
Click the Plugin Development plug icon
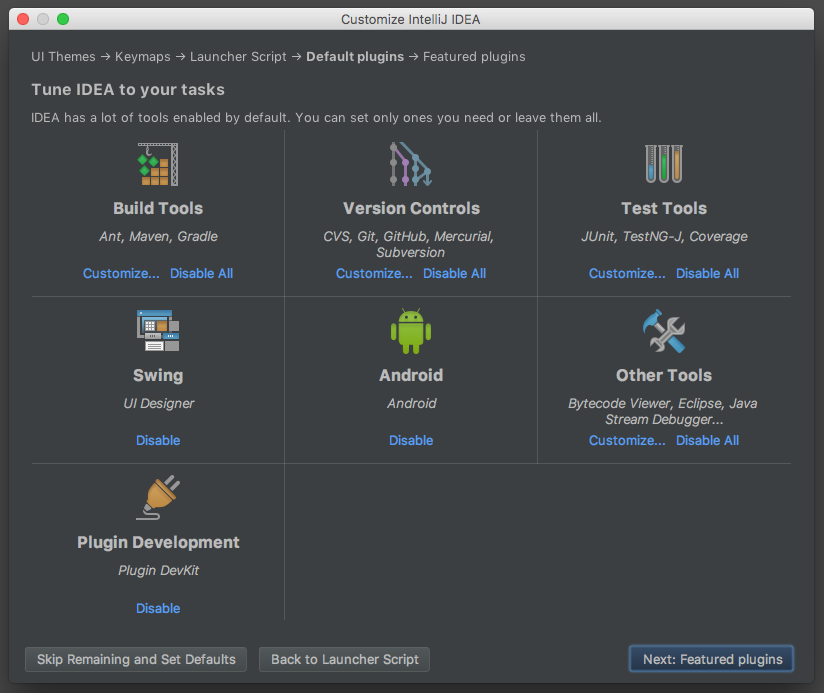[158, 498]
